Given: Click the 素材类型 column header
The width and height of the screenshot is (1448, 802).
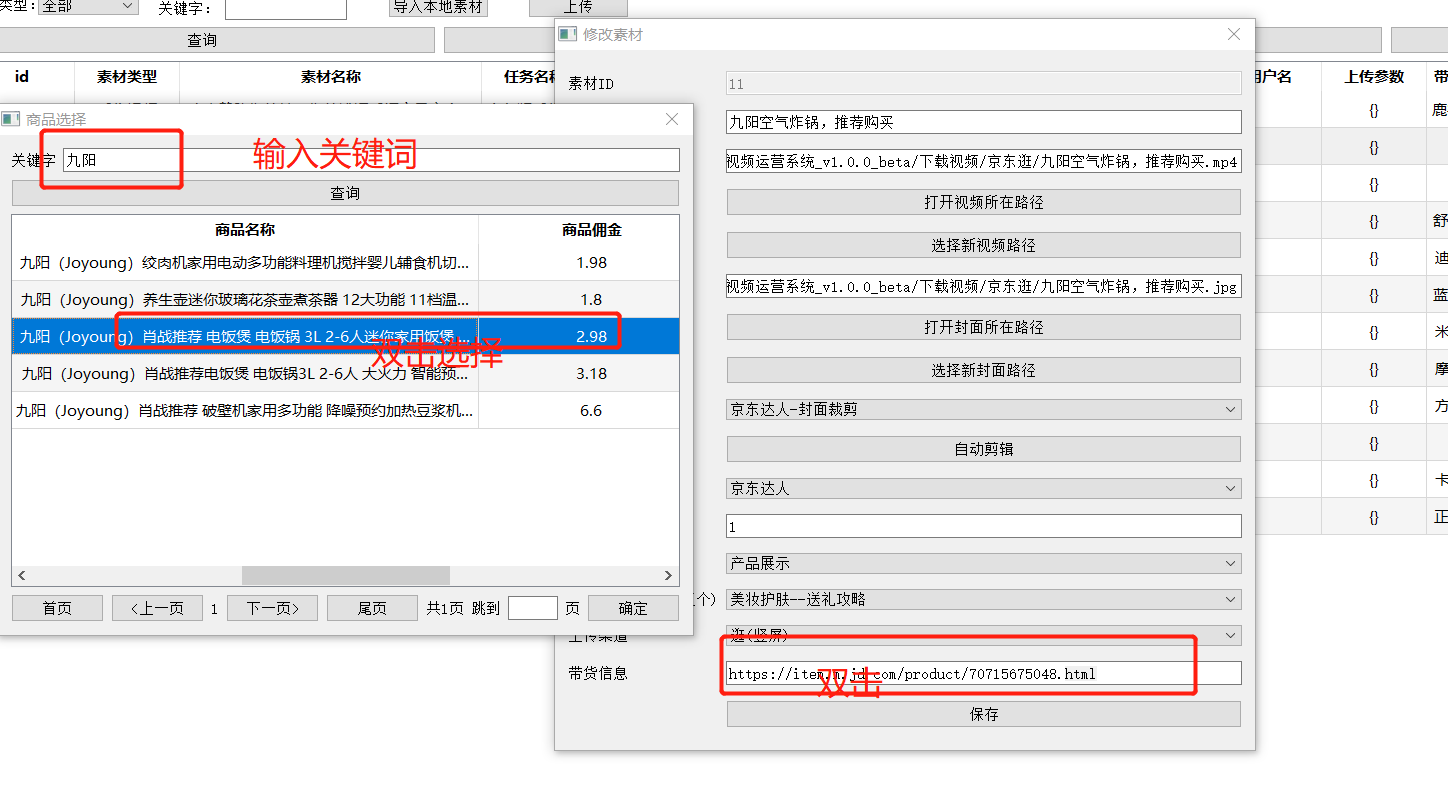Looking at the screenshot, I should [127, 77].
